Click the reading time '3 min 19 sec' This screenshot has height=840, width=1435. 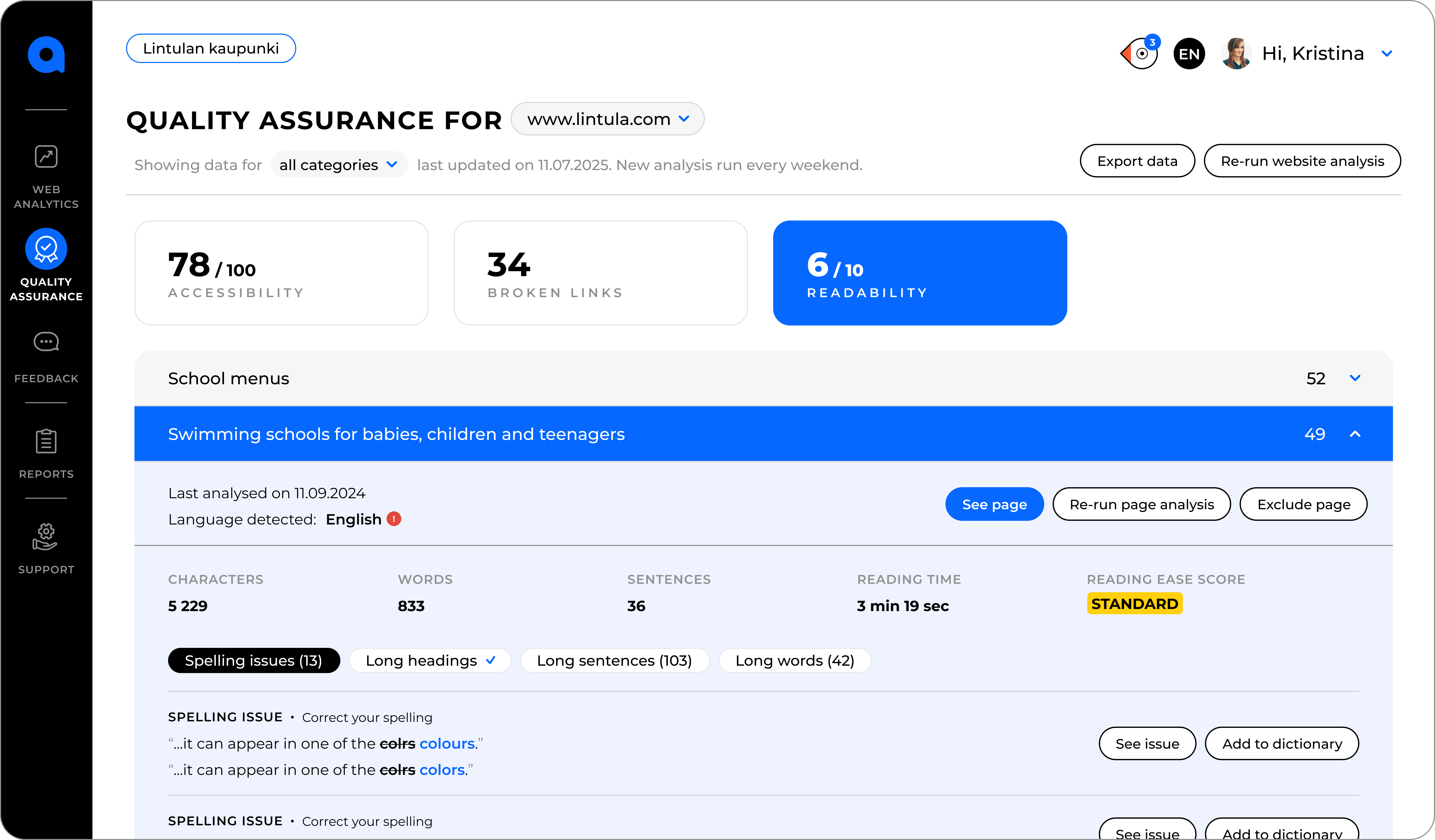pyautogui.click(x=903, y=606)
